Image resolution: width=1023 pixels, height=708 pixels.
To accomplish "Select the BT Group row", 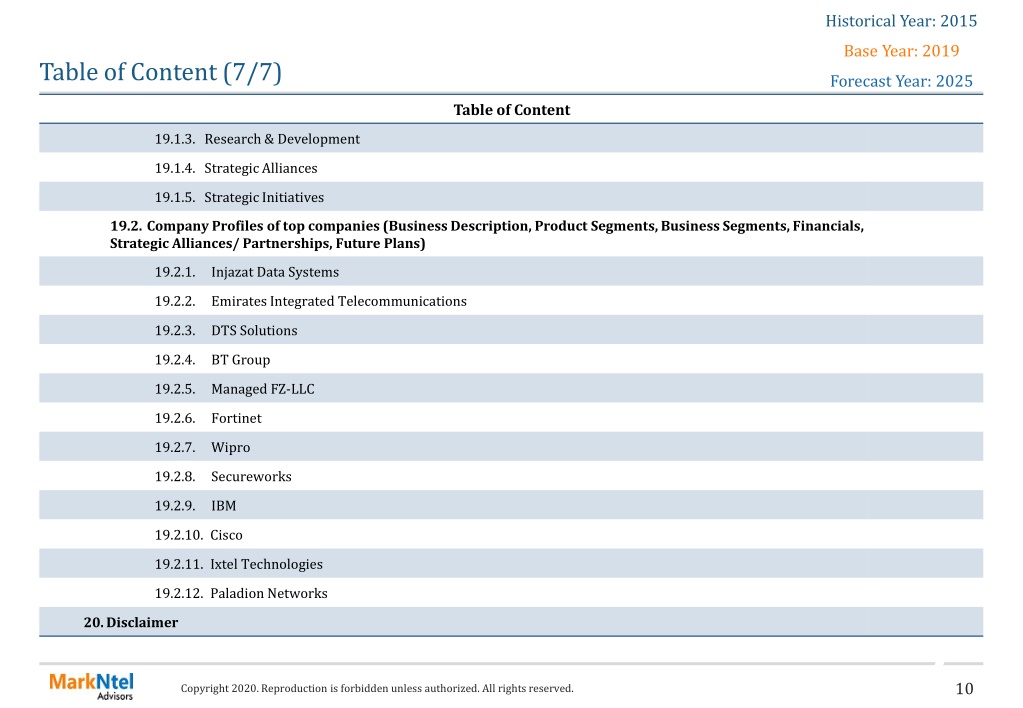I will (511, 360).
